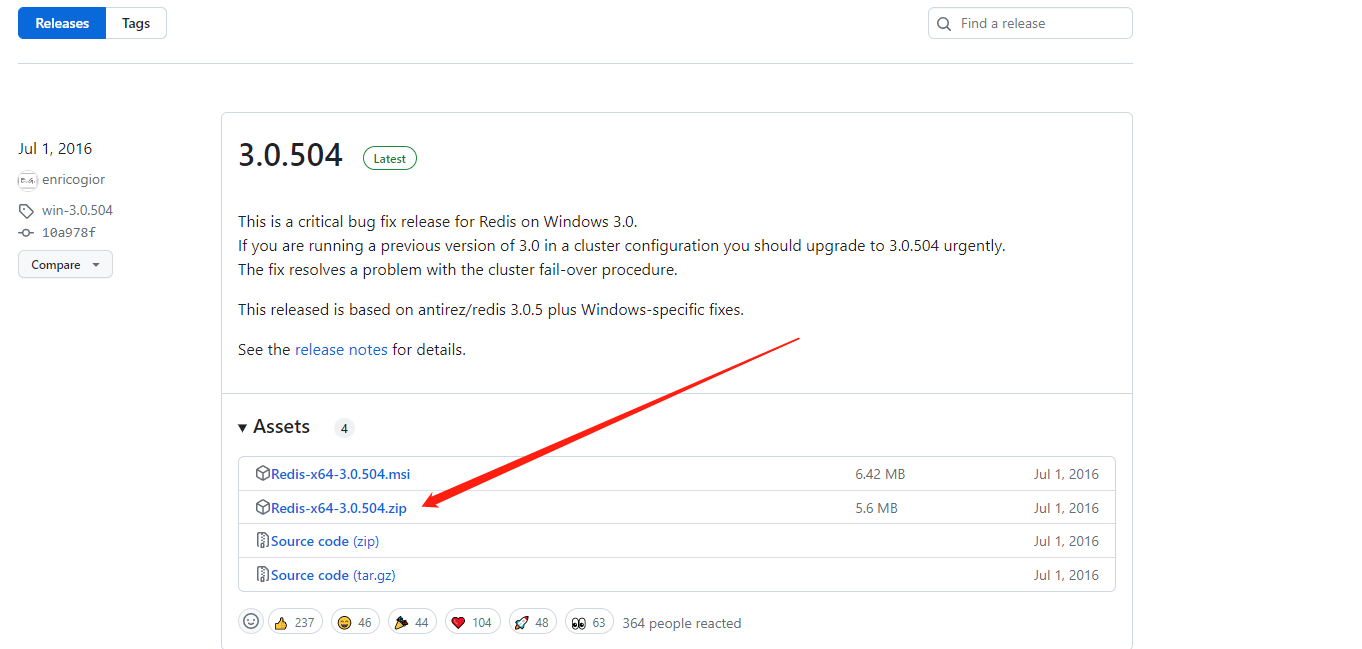
Task: Click the tag icon next to win-3.0.504
Action: click(25, 210)
